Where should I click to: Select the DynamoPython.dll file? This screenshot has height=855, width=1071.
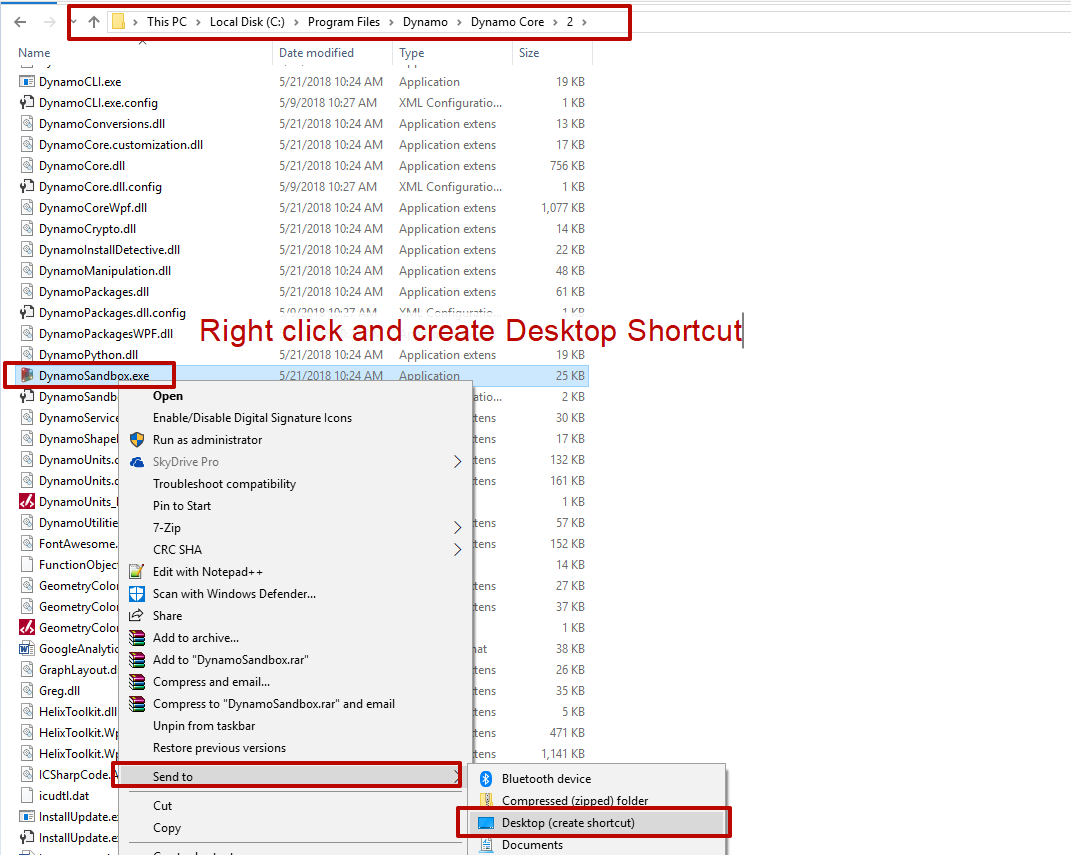(88, 354)
